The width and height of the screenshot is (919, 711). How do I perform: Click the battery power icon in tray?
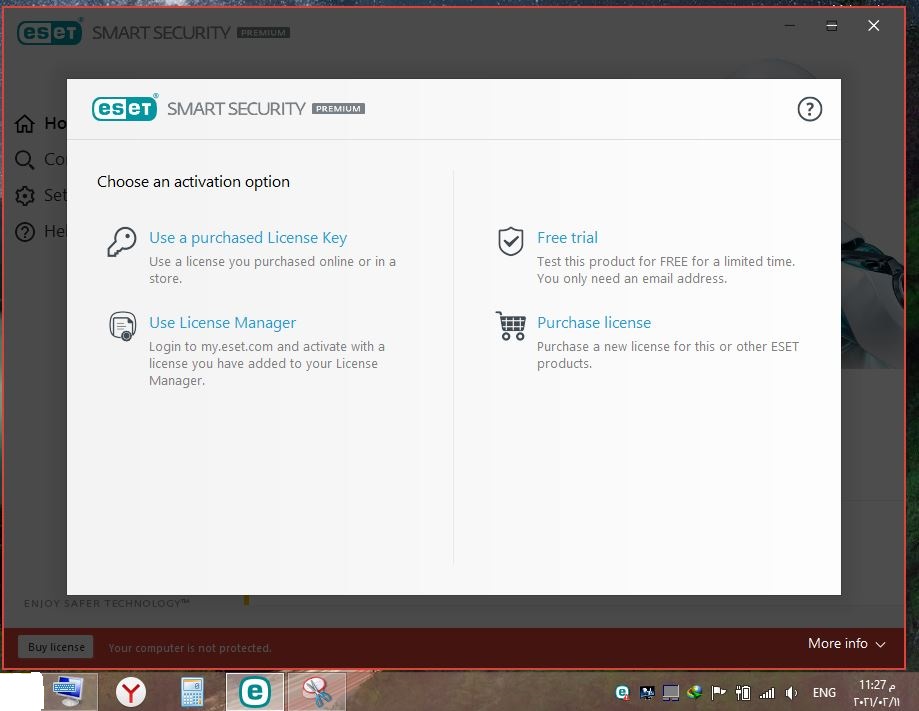(x=743, y=693)
